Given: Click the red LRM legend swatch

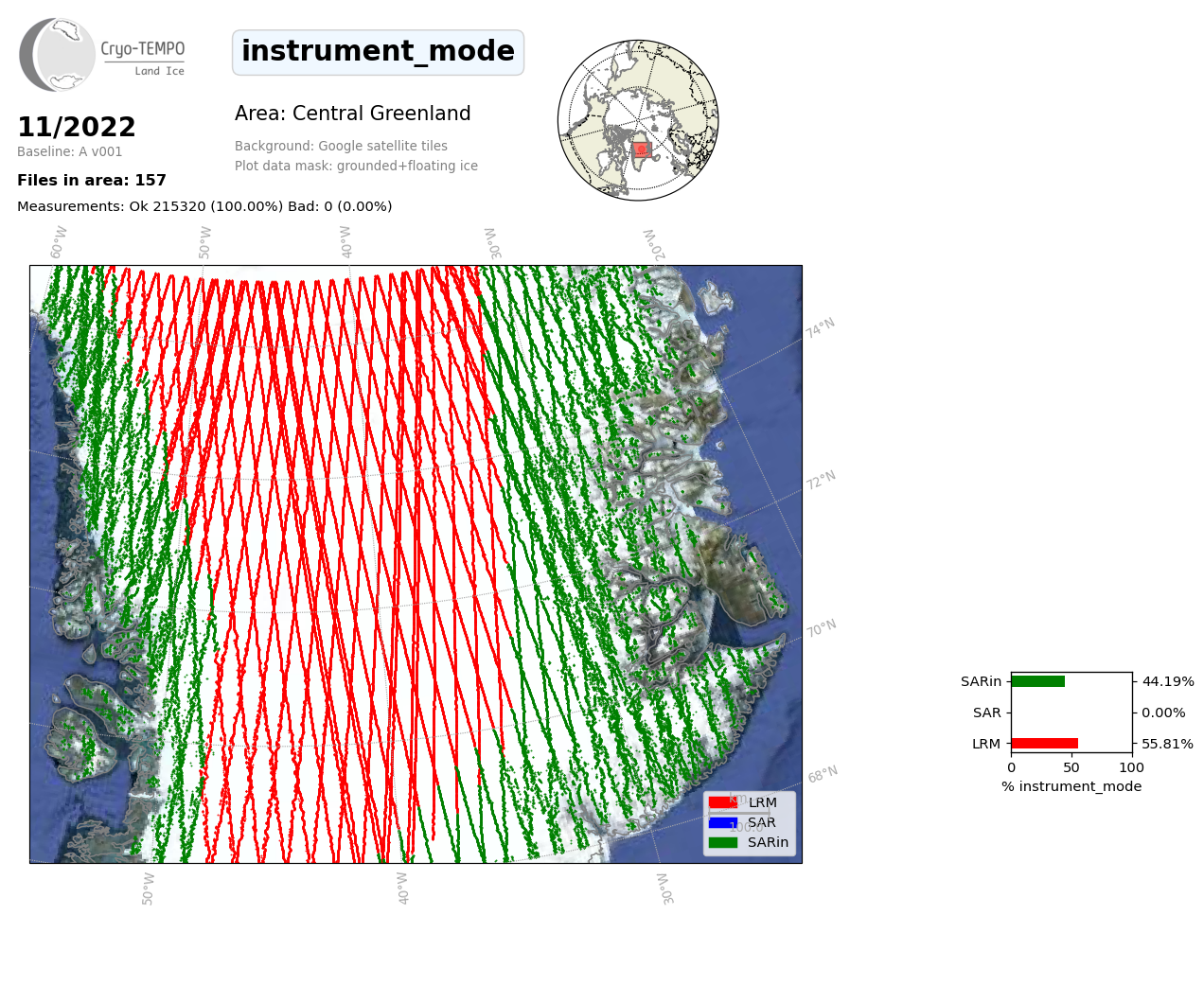Looking at the screenshot, I should [x=722, y=802].
